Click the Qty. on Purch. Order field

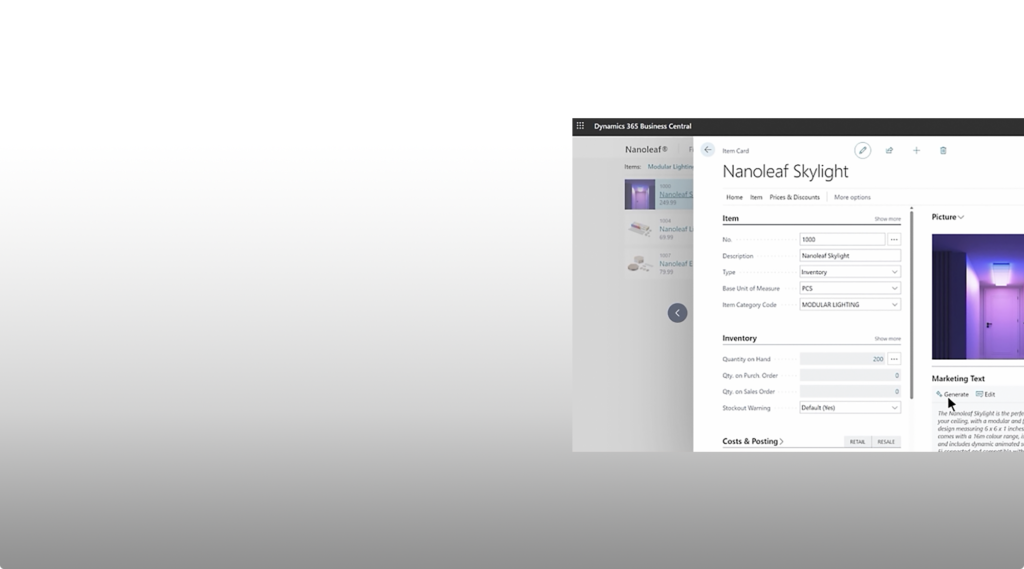(850, 375)
